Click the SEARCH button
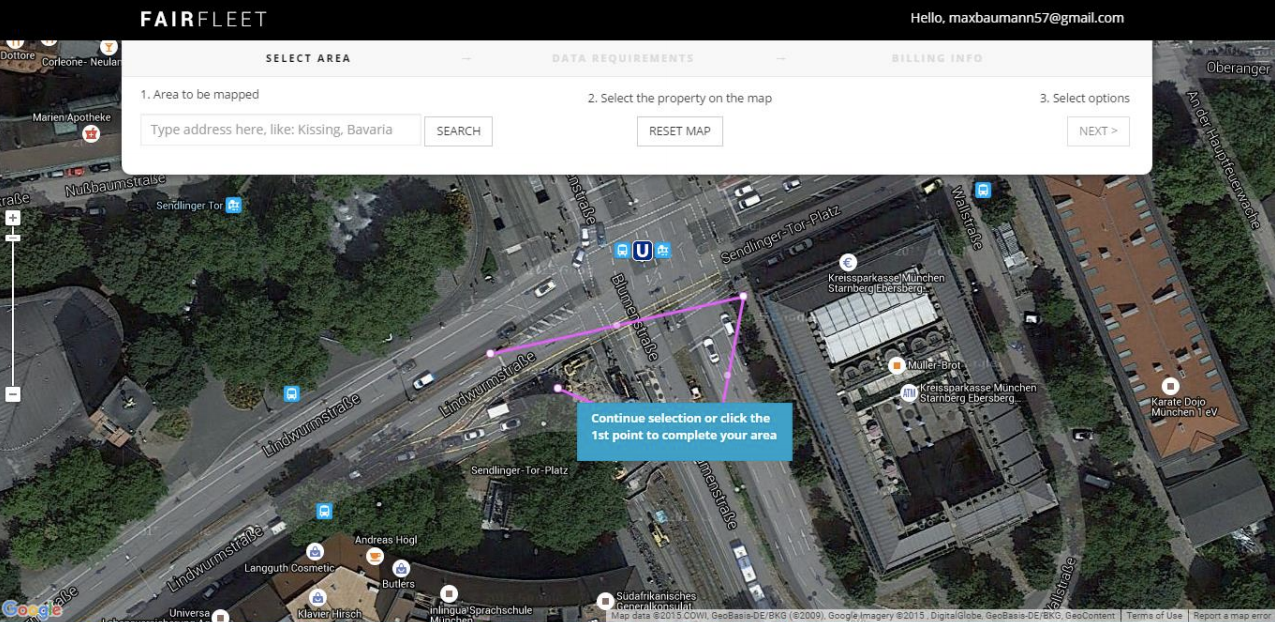The image size is (1275, 622). pyautogui.click(x=458, y=131)
